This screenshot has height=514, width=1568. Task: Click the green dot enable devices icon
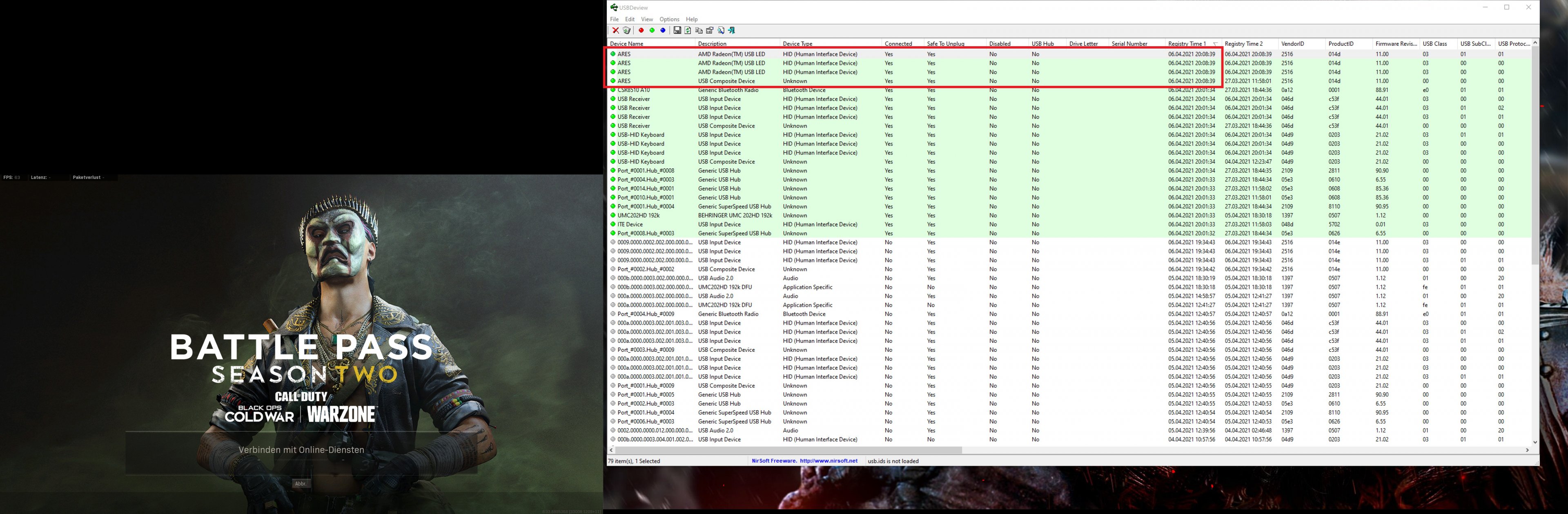click(652, 31)
